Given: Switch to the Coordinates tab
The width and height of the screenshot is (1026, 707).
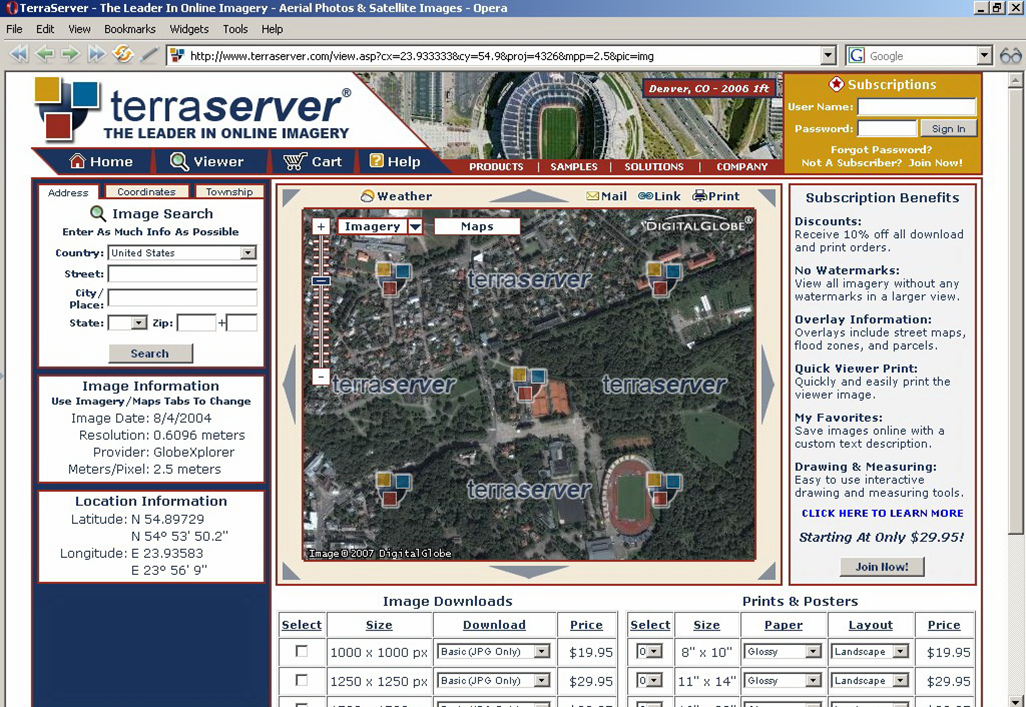Looking at the screenshot, I should [146, 192].
